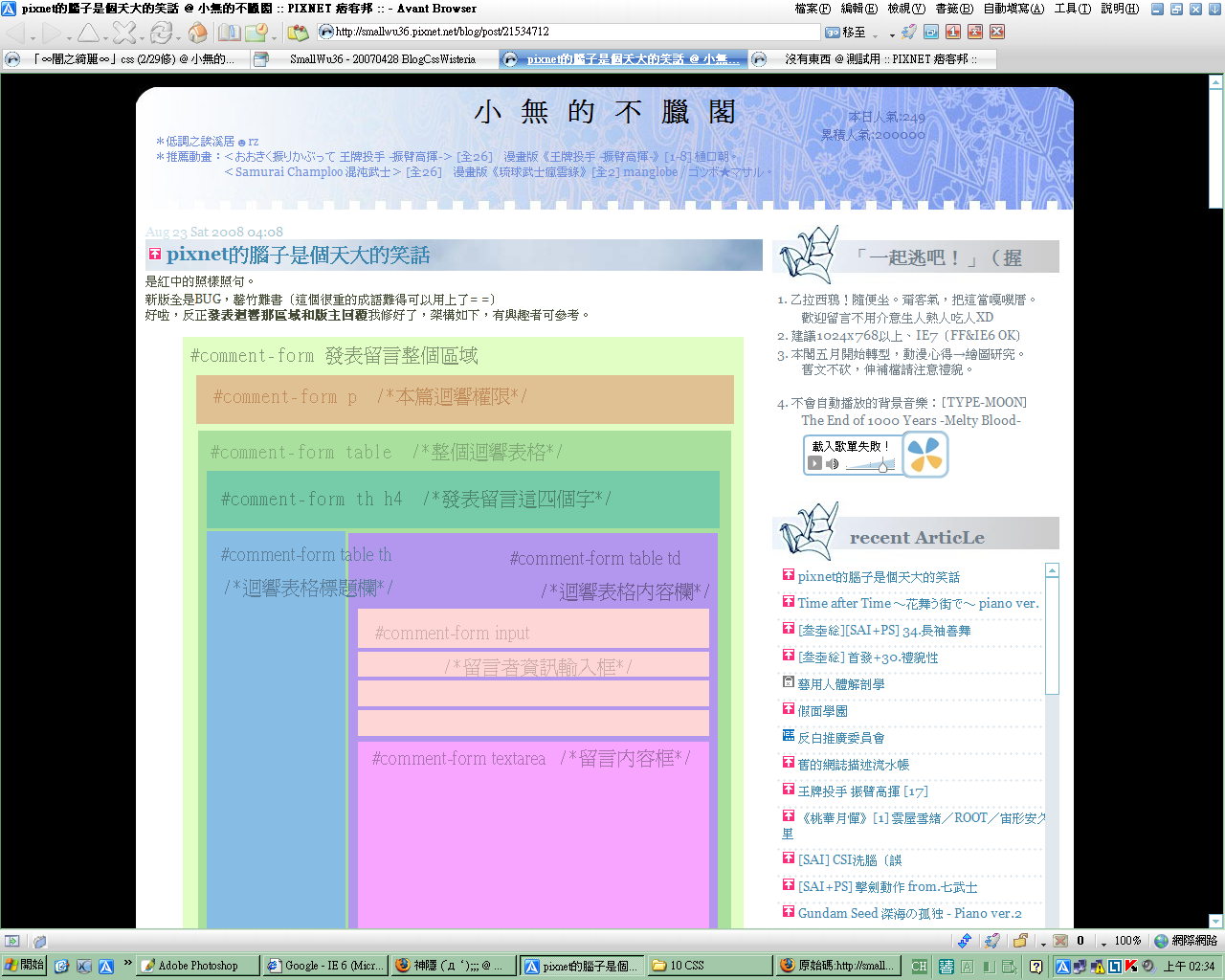Click the lock icon in the status bar
The width and height of the screenshot is (1225, 980).
[x=1021, y=941]
